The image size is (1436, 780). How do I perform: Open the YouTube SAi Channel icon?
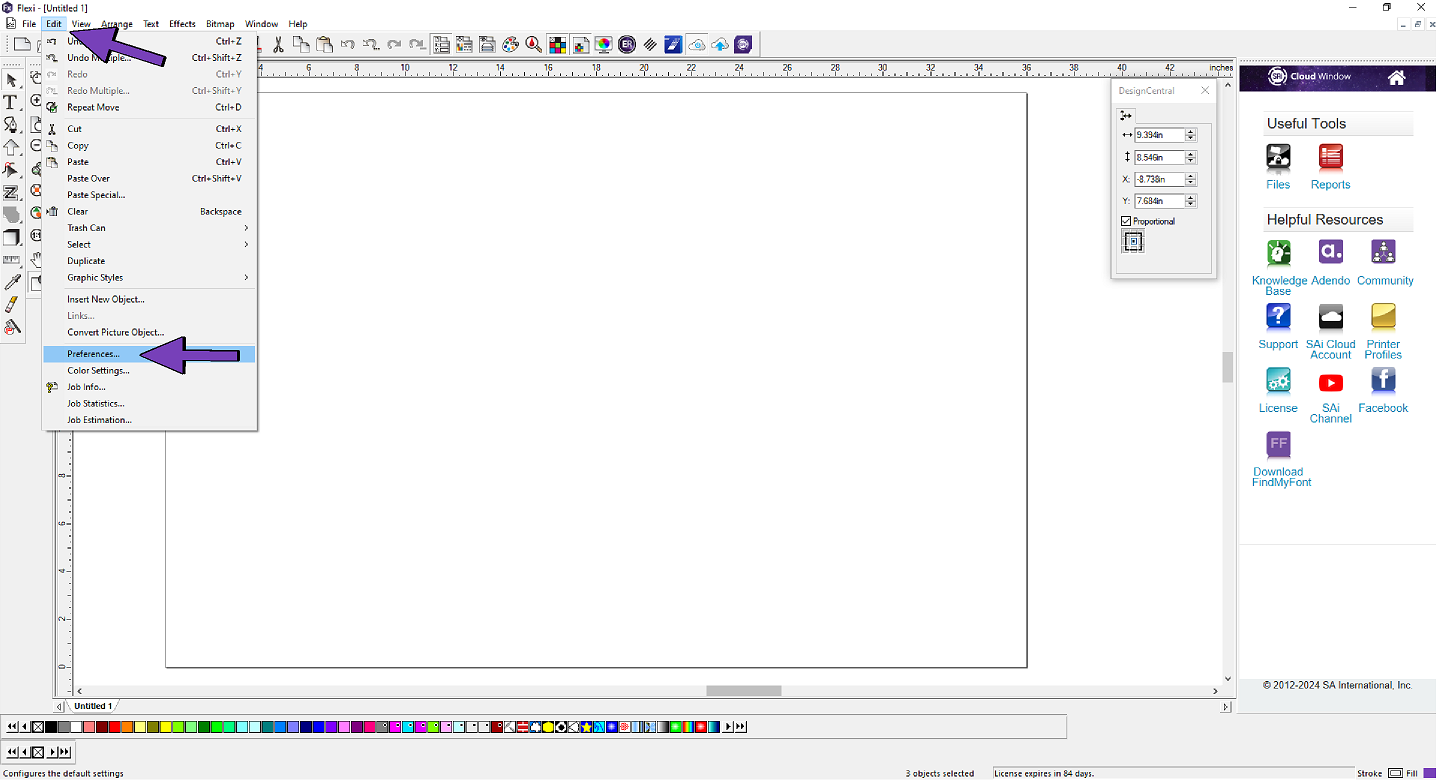(1331, 382)
